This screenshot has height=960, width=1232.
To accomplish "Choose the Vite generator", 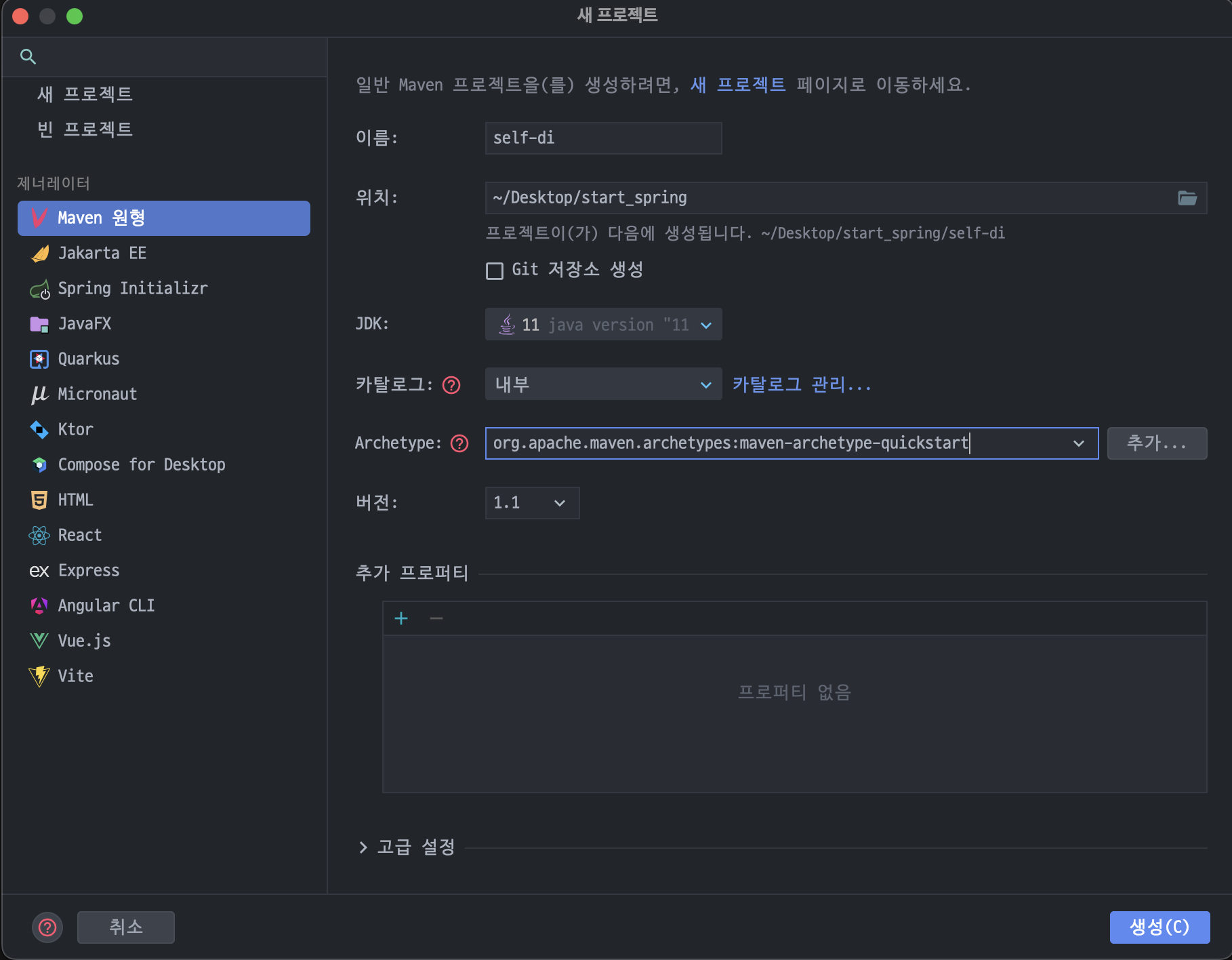I will point(164,677).
